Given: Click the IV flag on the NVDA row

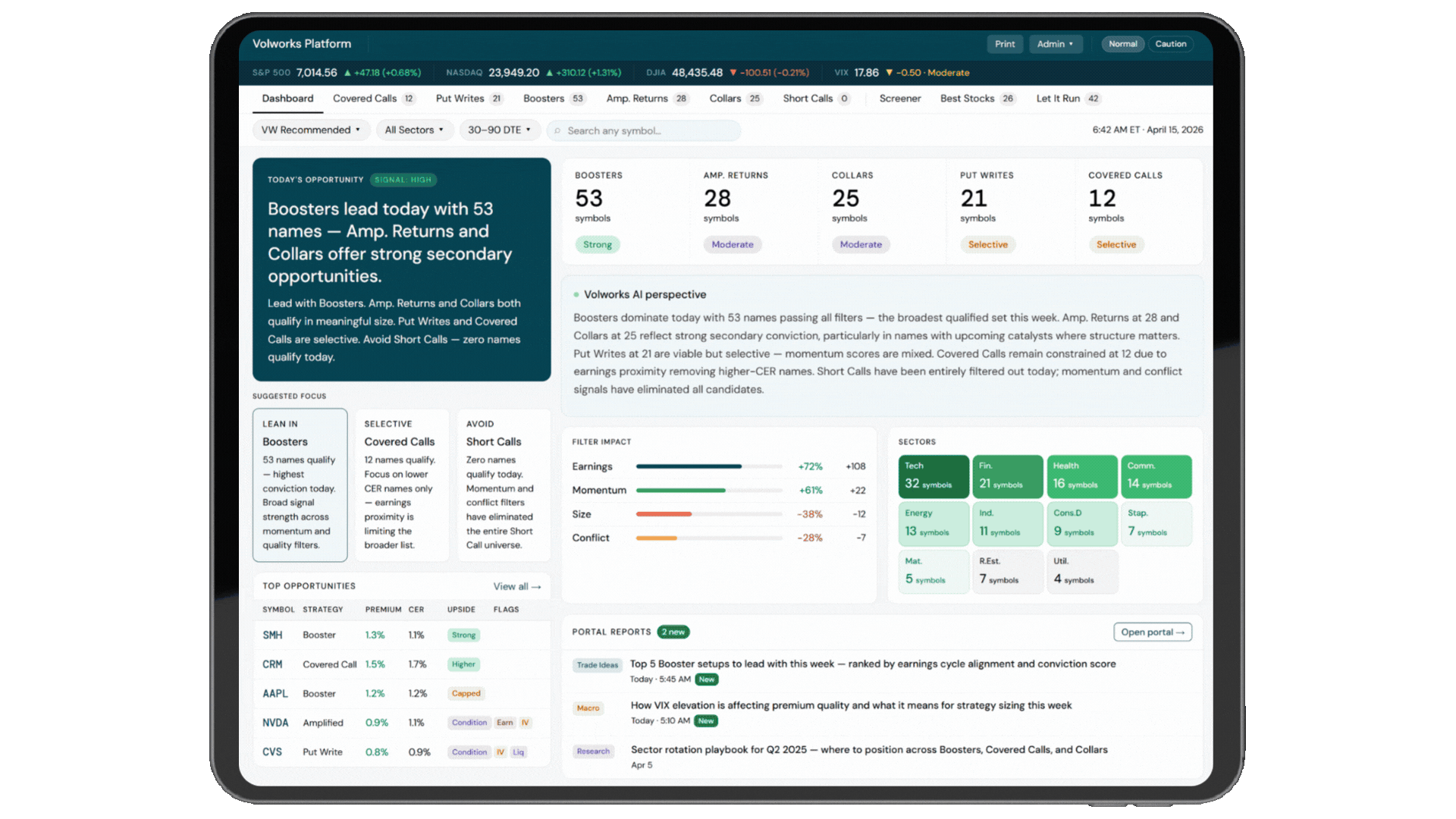Looking at the screenshot, I should 525,723.
